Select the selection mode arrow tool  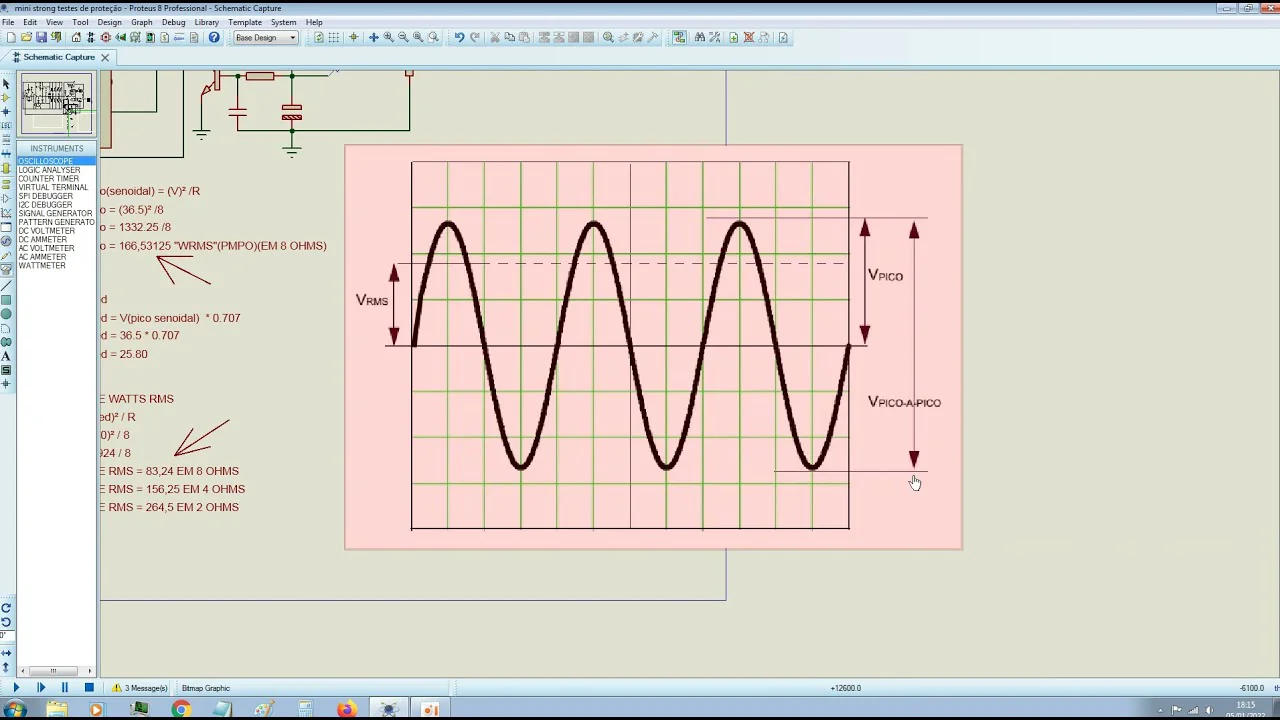coord(6,84)
